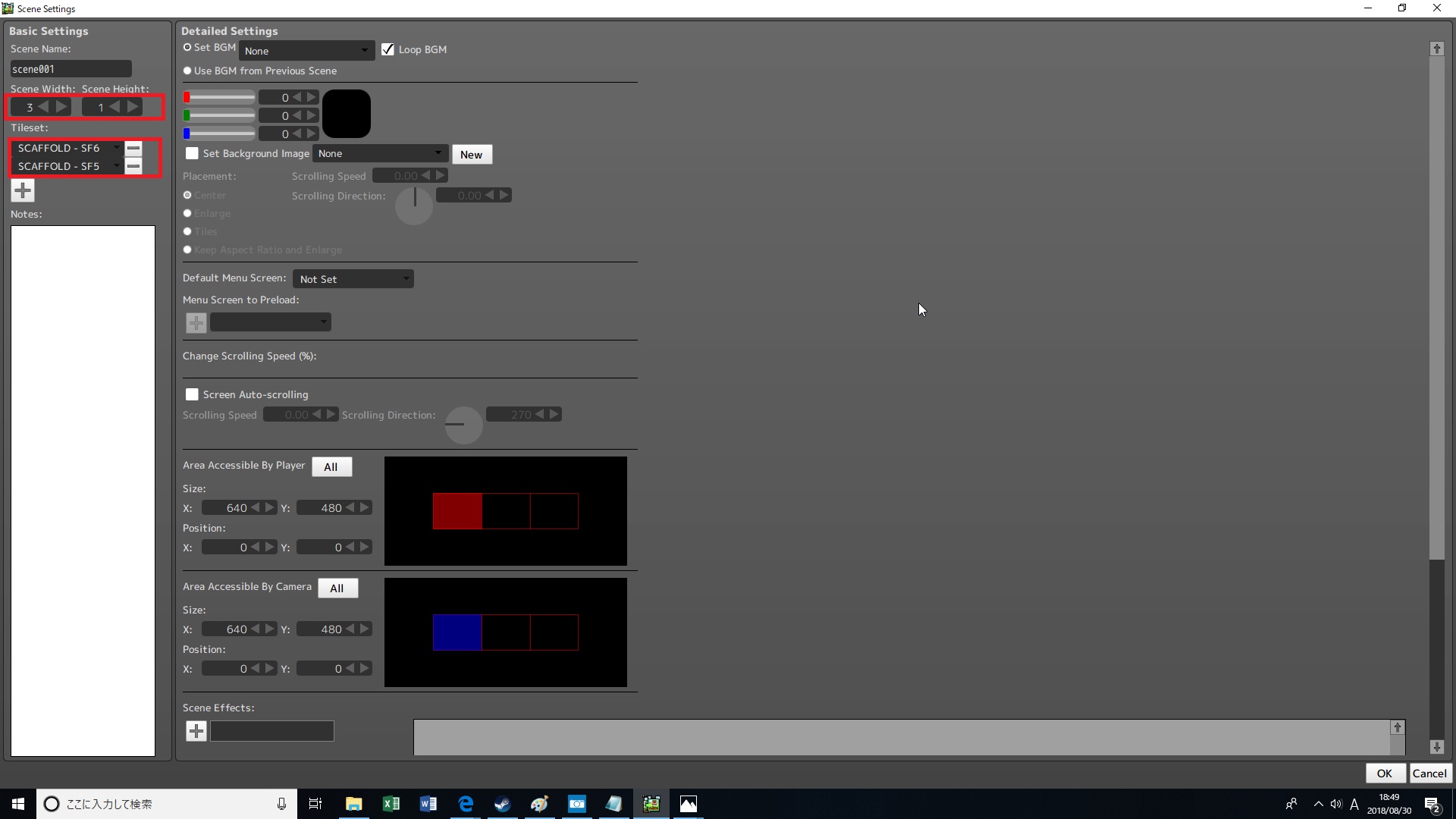Click the OK button
1456x819 pixels.
(x=1384, y=773)
